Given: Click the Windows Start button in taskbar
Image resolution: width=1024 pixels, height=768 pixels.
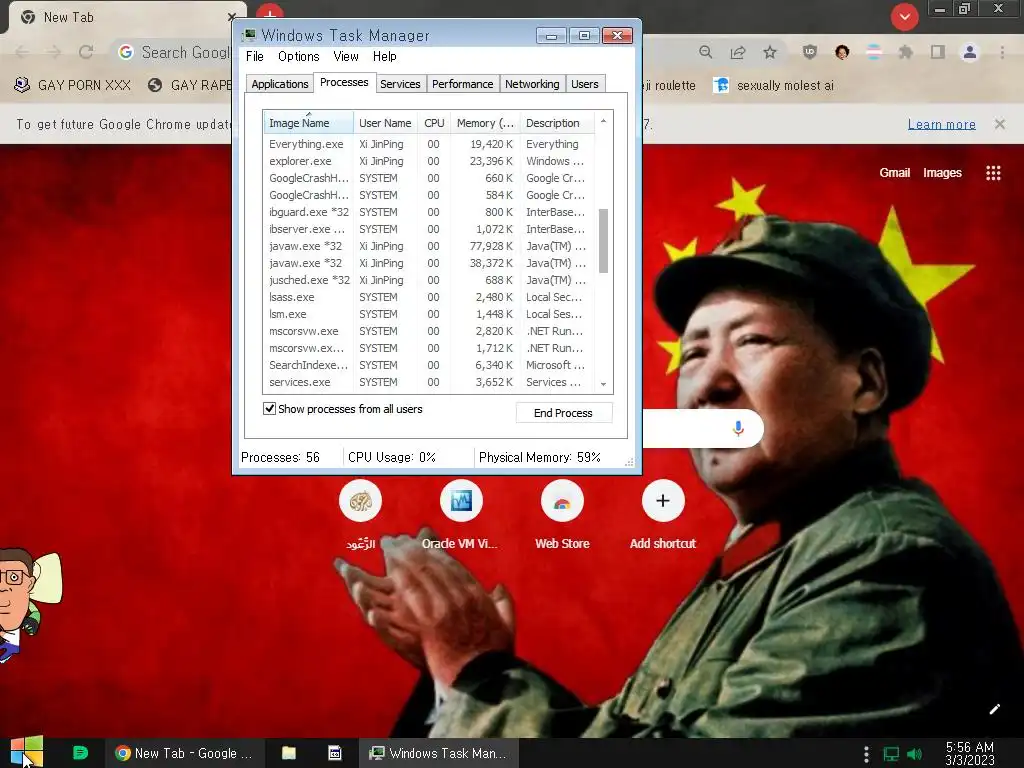Looking at the screenshot, I should [27, 752].
